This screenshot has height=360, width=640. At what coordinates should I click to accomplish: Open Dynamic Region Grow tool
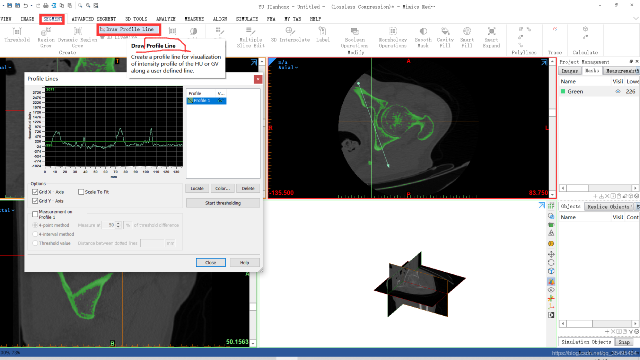pos(77,37)
